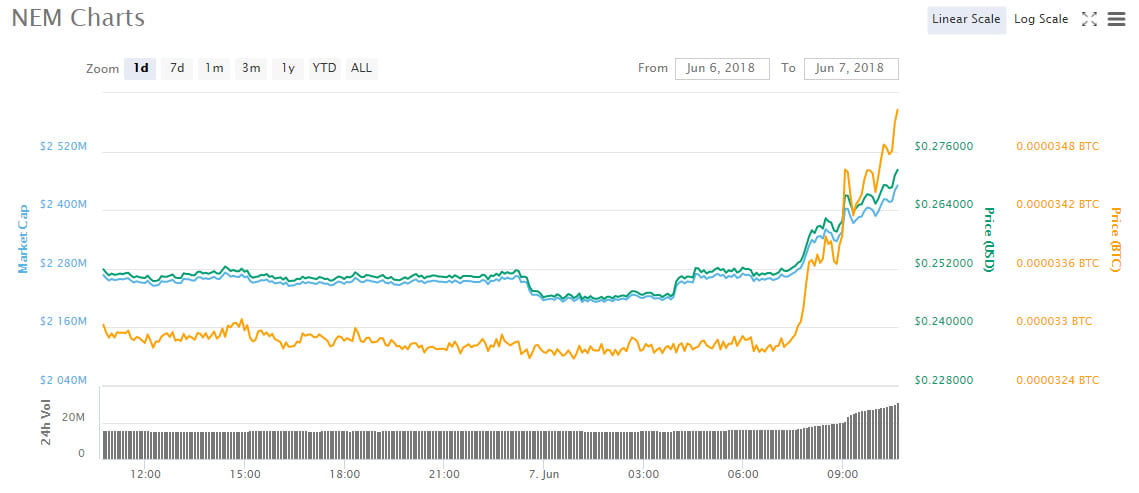Click the 15:00 time axis label
The height and width of the screenshot is (493, 1139).
point(245,474)
